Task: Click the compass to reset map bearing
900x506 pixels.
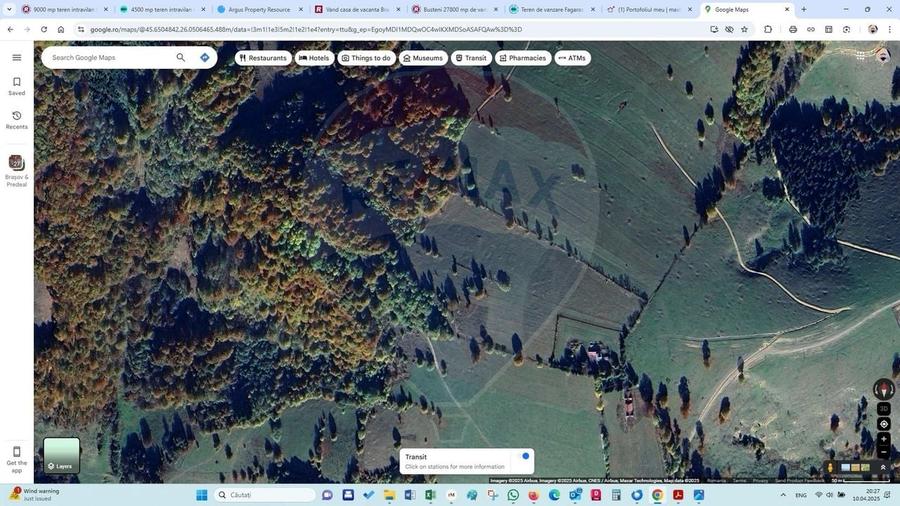Action: point(883,390)
